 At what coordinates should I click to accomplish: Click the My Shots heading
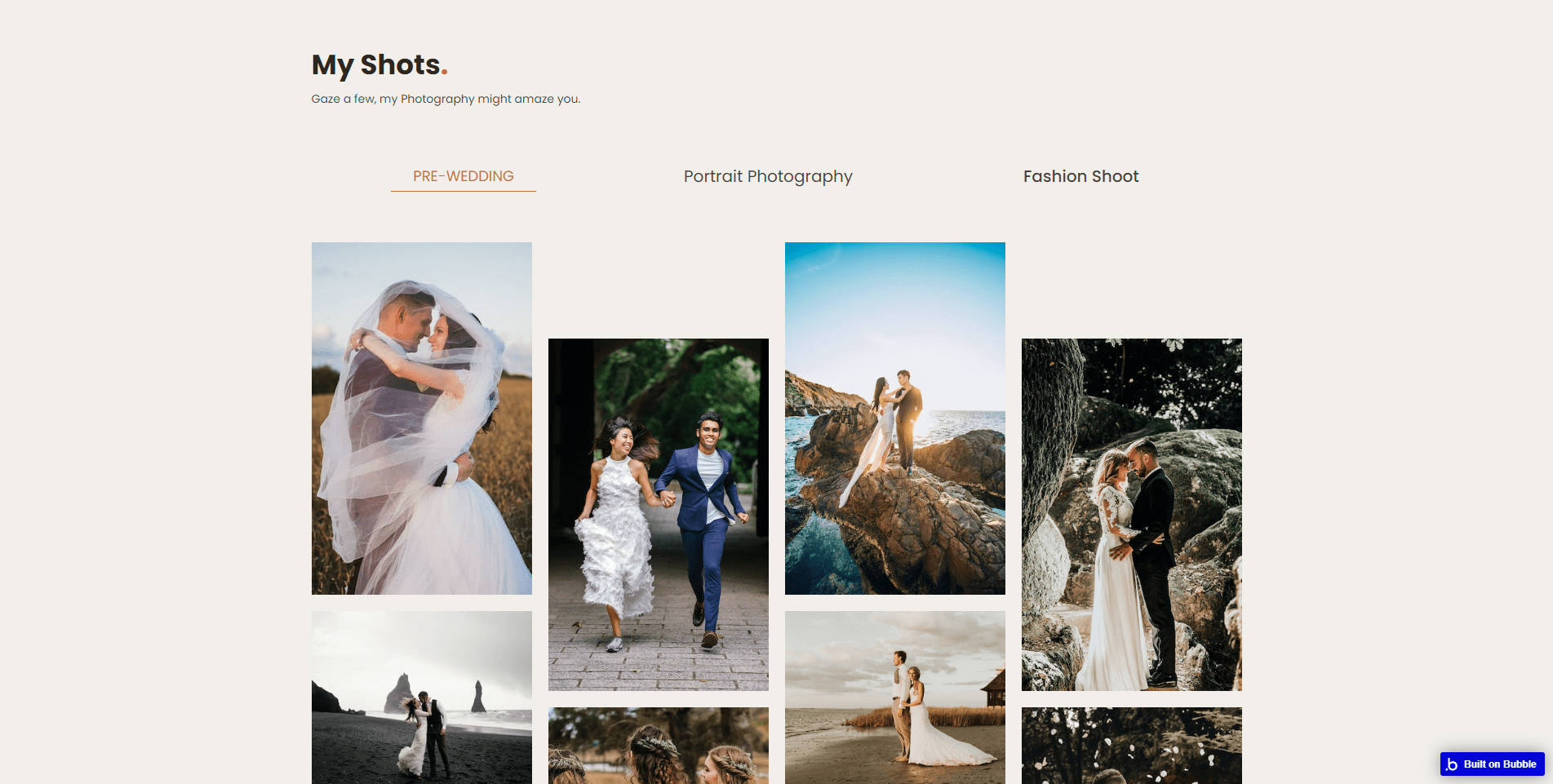pyautogui.click(x=375, y=64)
